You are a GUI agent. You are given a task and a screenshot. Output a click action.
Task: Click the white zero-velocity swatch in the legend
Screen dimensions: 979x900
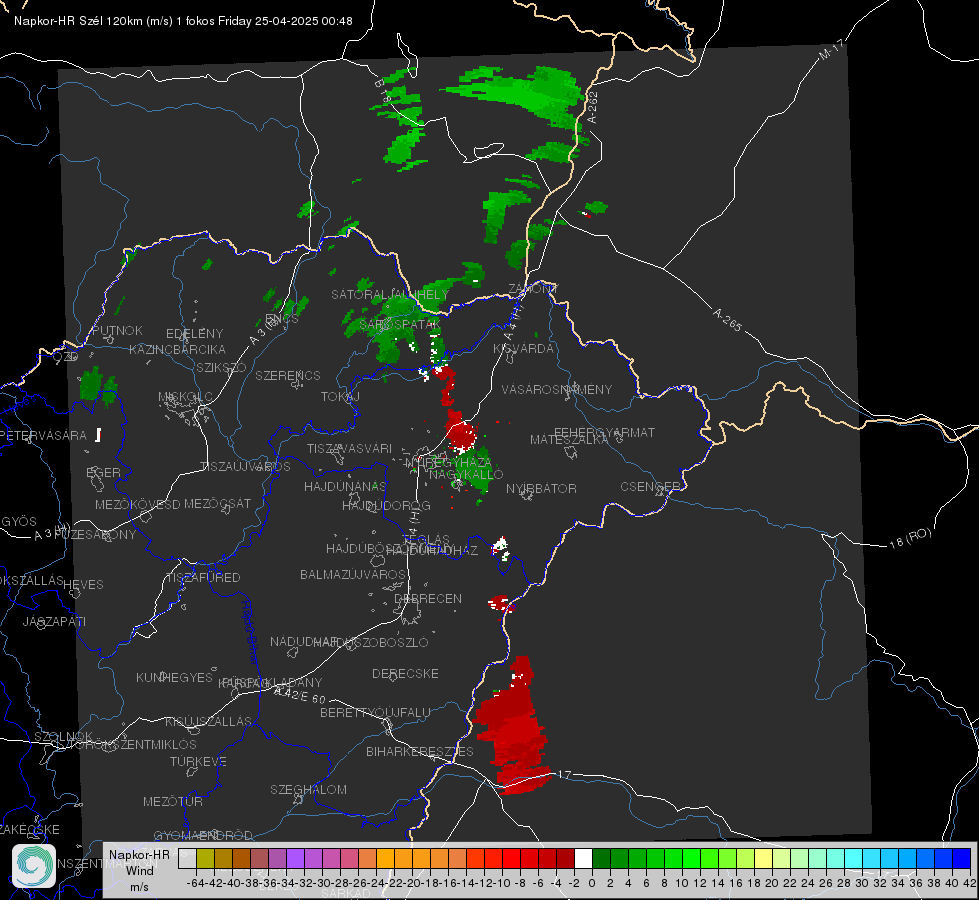(583, 858)
